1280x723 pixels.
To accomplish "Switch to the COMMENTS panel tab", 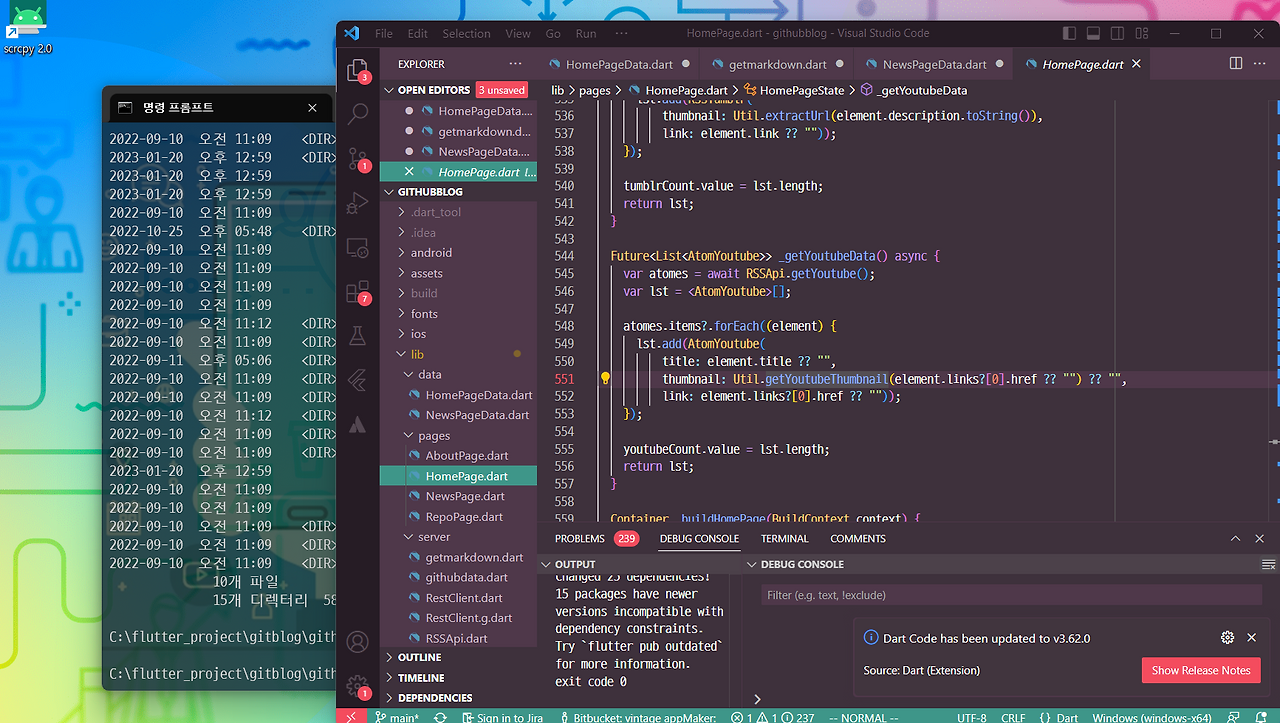I will point(858,538).
